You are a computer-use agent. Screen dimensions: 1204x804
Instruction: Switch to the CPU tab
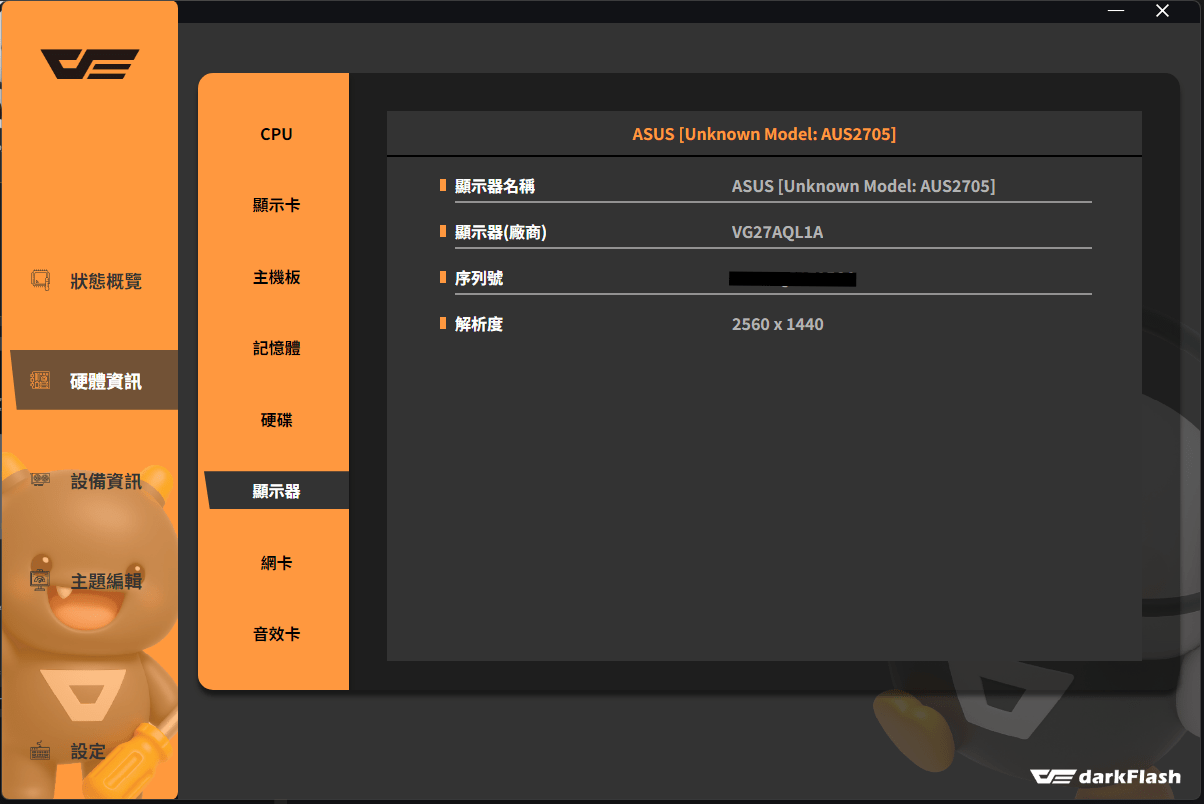(x=276, y=134)
